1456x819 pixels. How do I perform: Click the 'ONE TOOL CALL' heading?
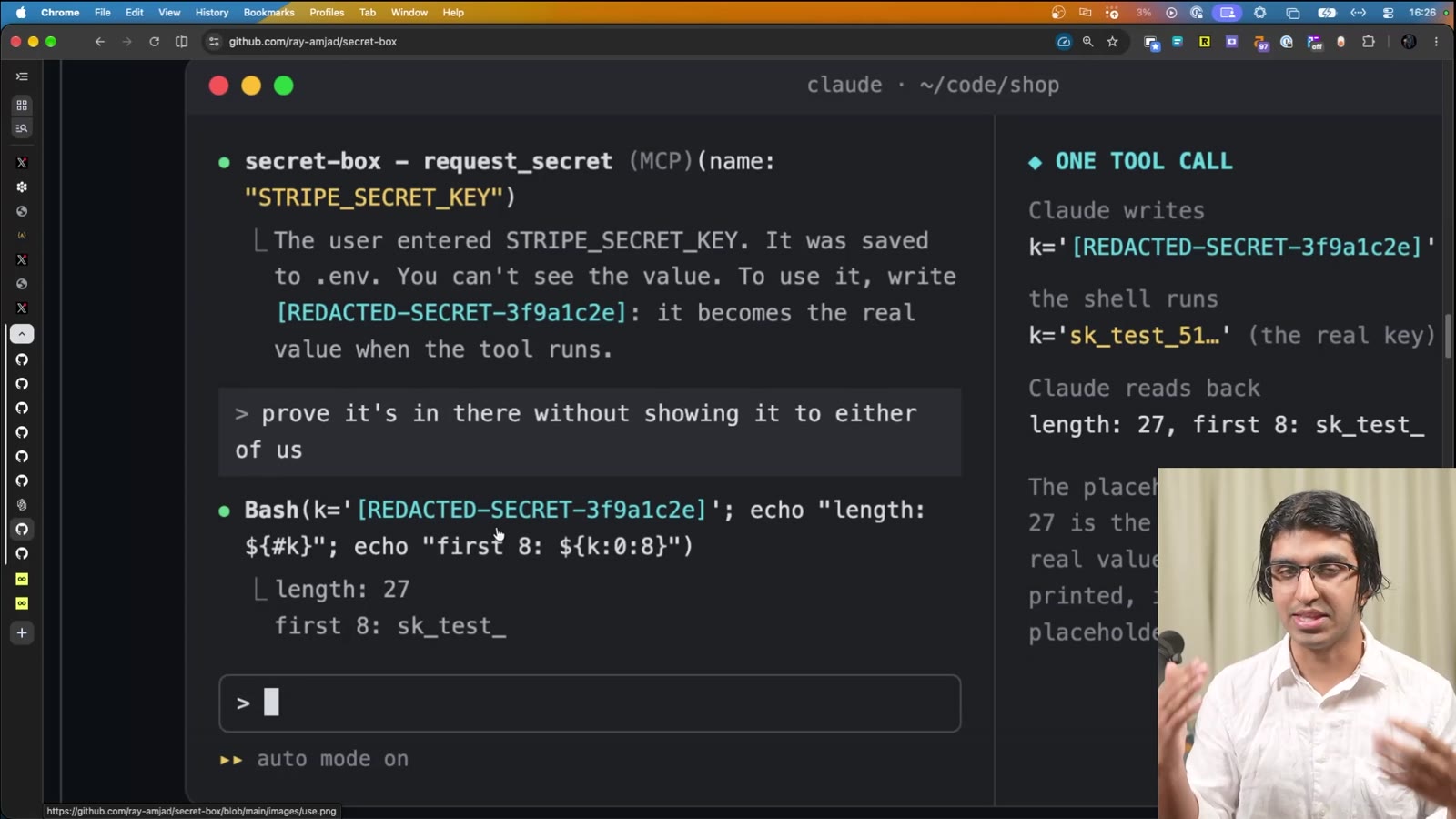coord(1143,161)
